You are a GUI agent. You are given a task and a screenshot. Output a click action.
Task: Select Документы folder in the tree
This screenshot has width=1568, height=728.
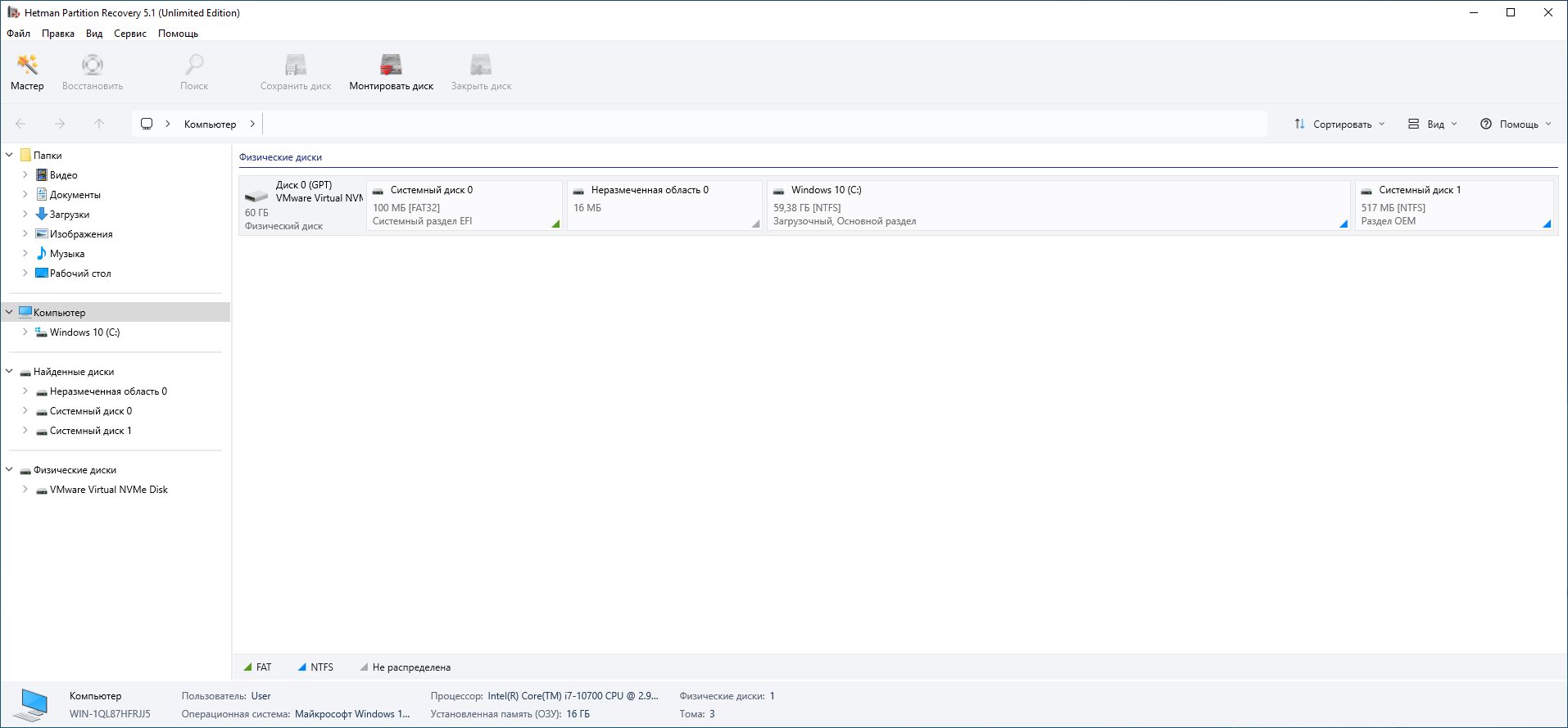click(x=75, y=195)
